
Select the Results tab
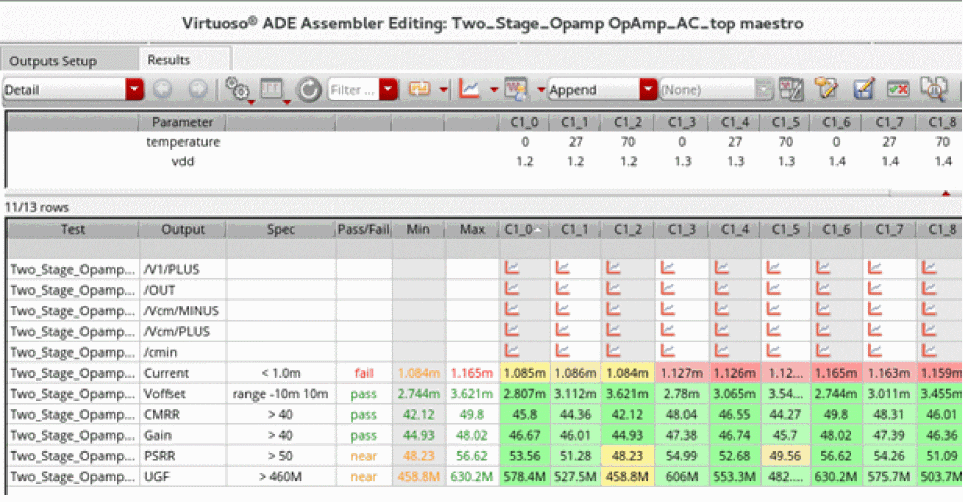point(169,60)
